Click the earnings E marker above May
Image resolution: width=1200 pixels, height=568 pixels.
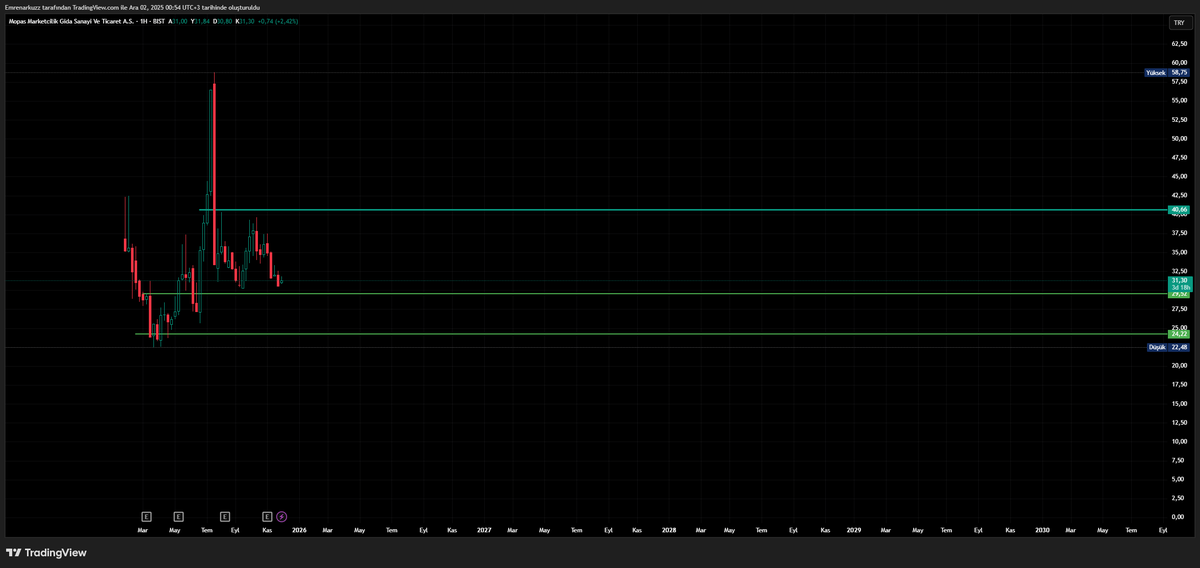(x=178, y=516)
